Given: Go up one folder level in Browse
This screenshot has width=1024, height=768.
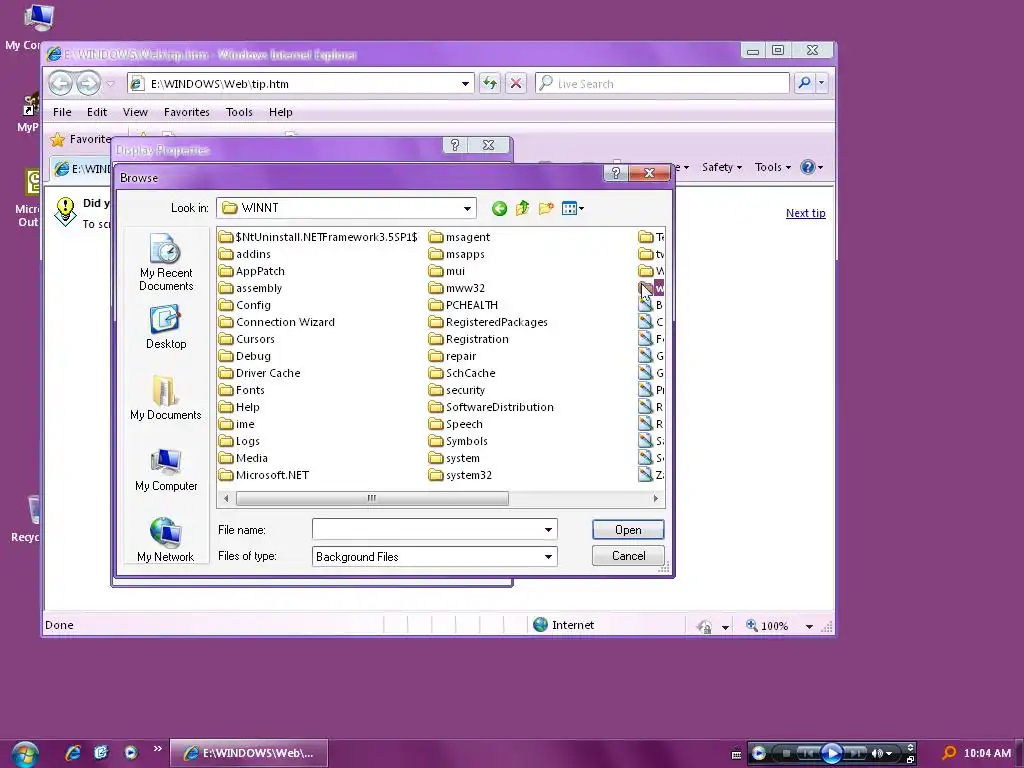Looking at the screenshot, I should tap(522, 208).
